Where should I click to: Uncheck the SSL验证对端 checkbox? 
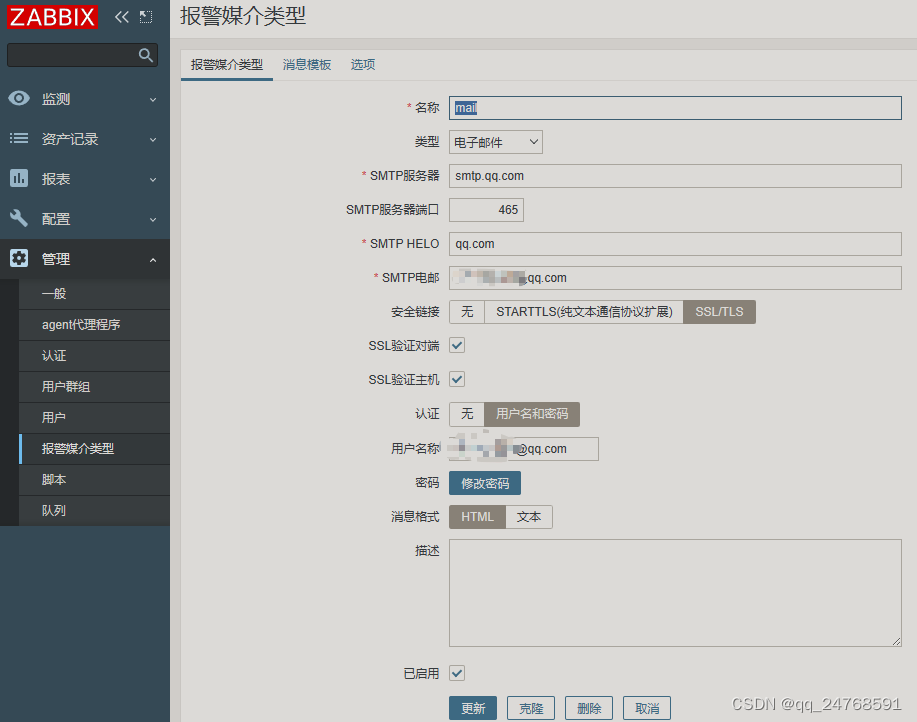(457, 345)
